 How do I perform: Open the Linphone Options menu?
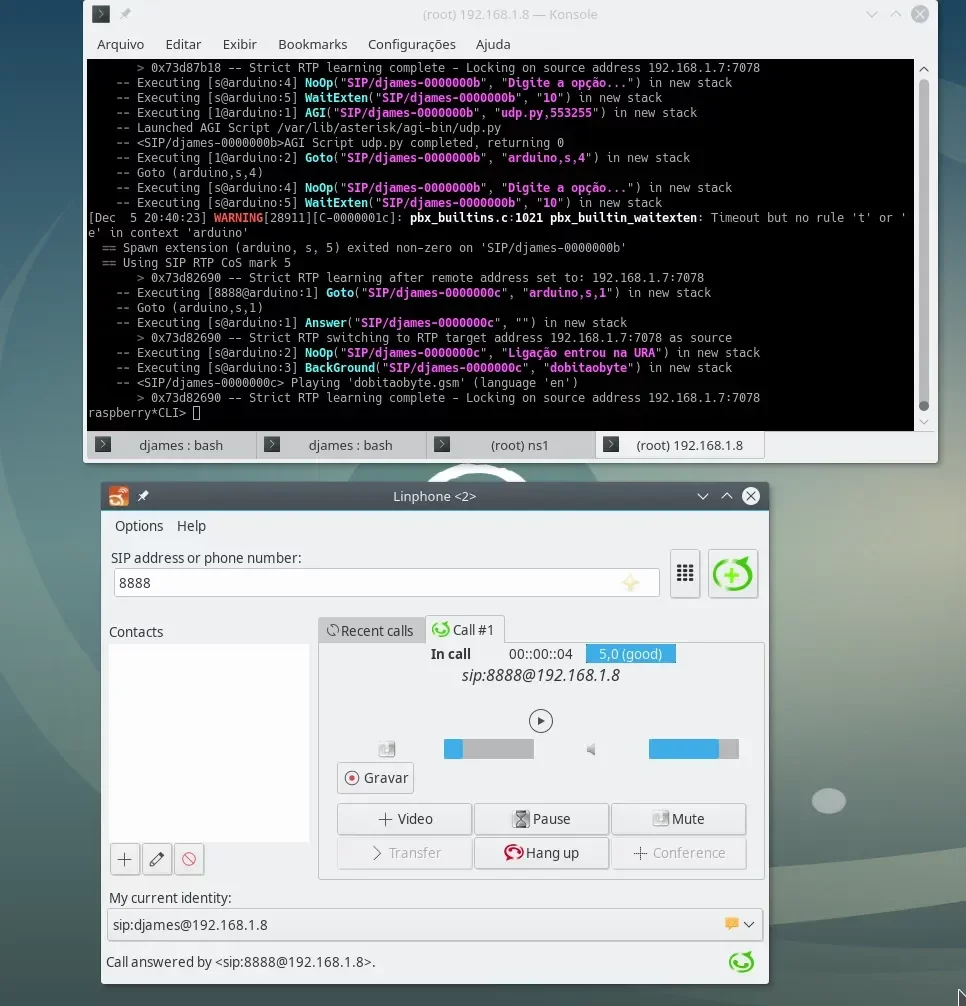point(139,525)
